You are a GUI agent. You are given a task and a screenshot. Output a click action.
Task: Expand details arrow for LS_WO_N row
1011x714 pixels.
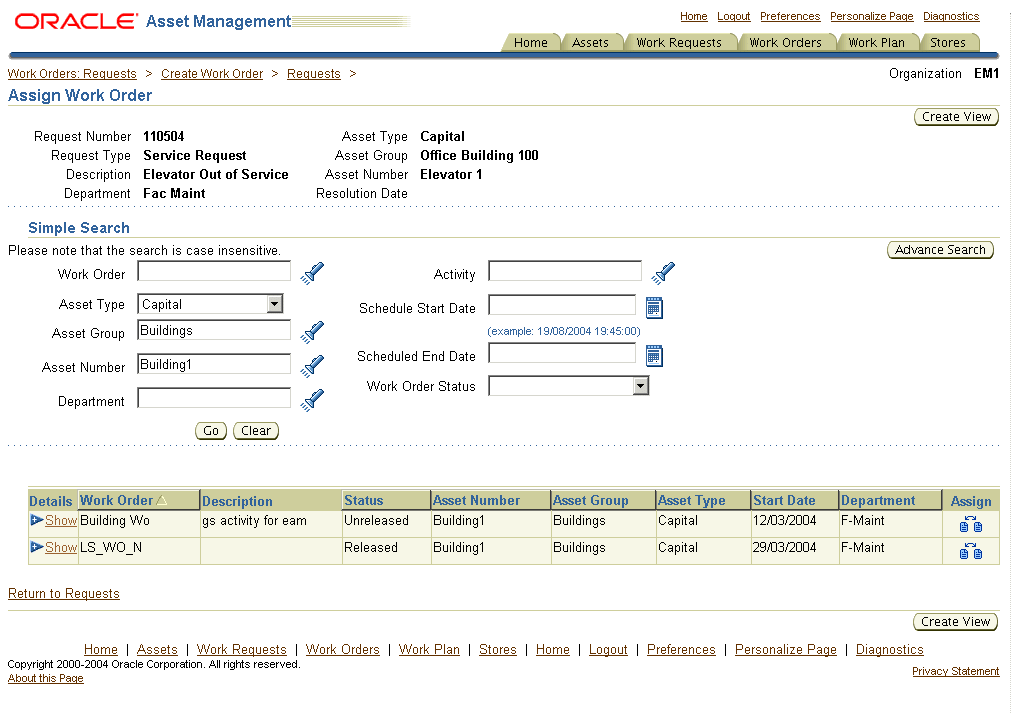[37, 547]
